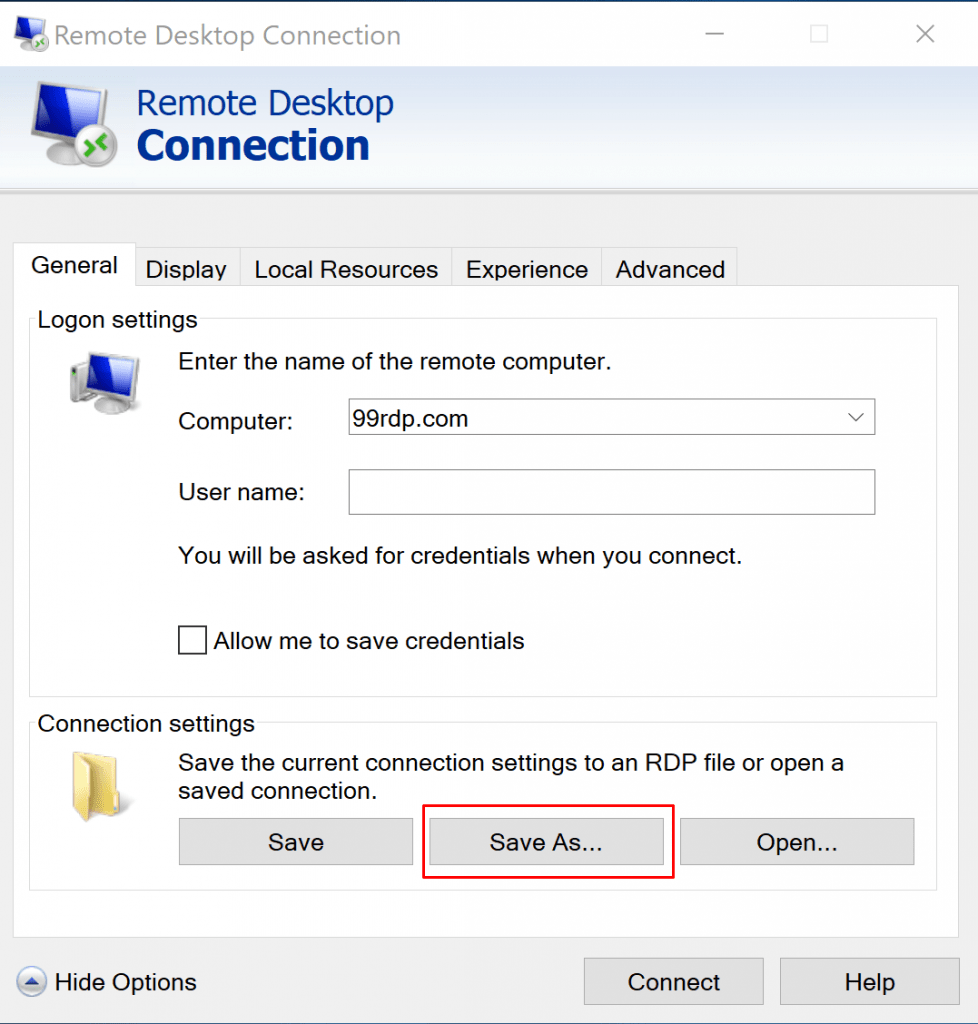Select the Experience tab
Viewport: 978px width, 1024px height.
pyautogui.click(x=527, y=269)
